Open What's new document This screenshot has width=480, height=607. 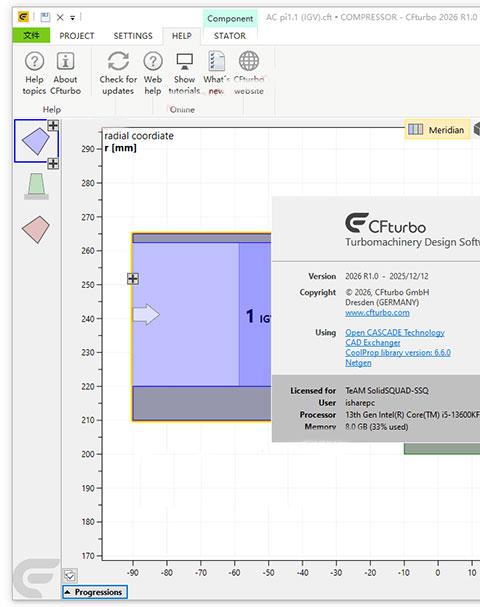216,73
